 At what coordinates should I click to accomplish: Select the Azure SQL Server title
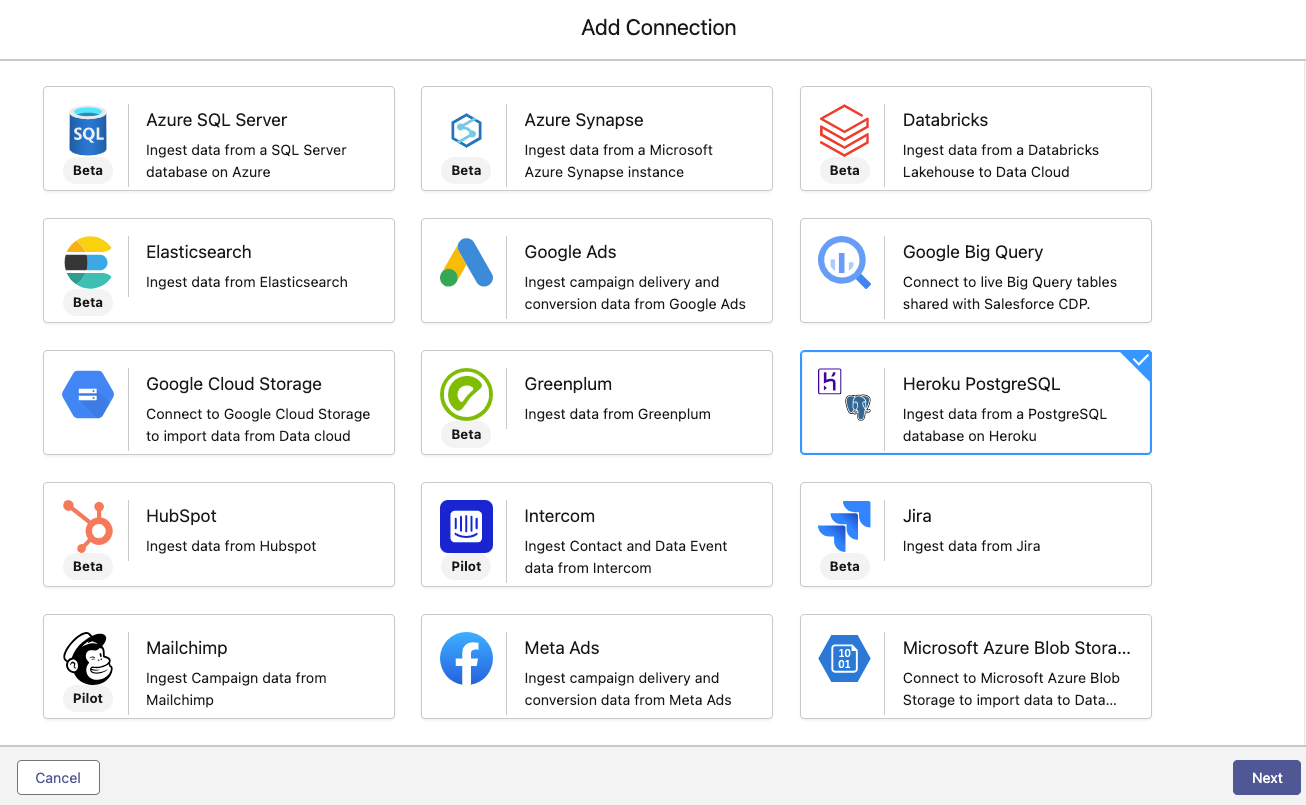(x=216, y=120)
